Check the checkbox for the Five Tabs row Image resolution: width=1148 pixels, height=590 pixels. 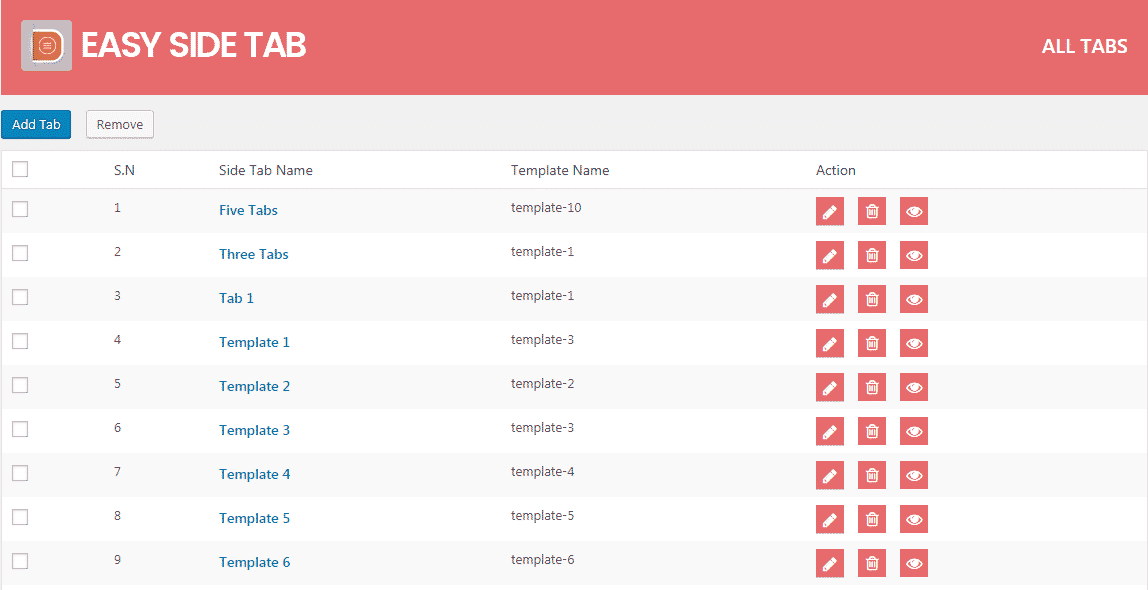pyautogui.click(x=20, y=209)
